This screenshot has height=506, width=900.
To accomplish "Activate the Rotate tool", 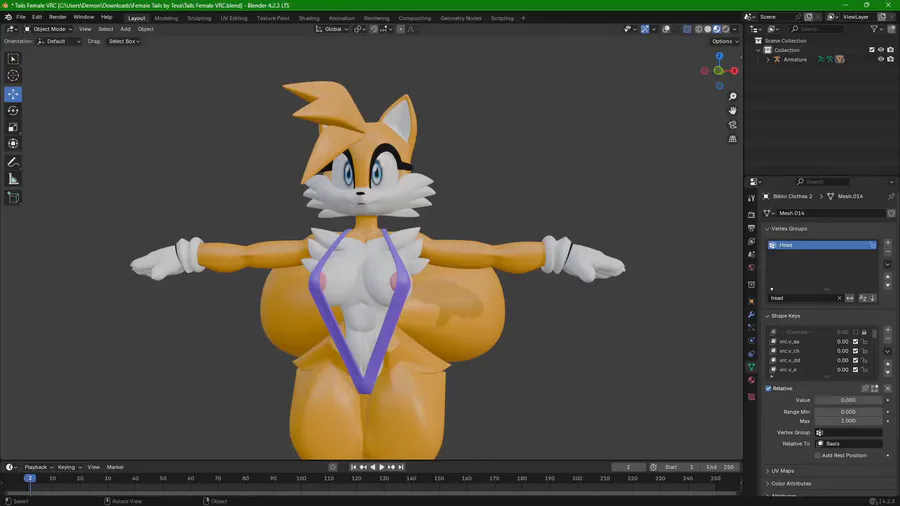I will 13,111.
